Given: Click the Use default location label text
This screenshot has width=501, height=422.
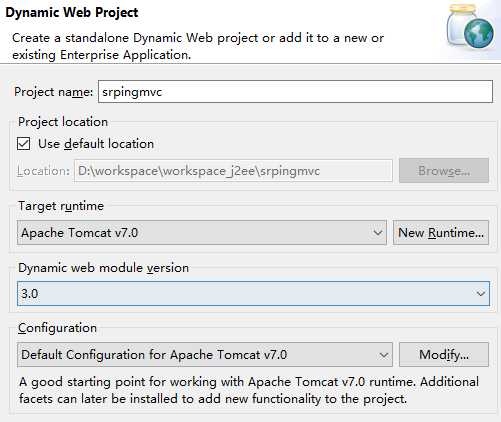Looking at the screenshot, I should pos(96,144).
